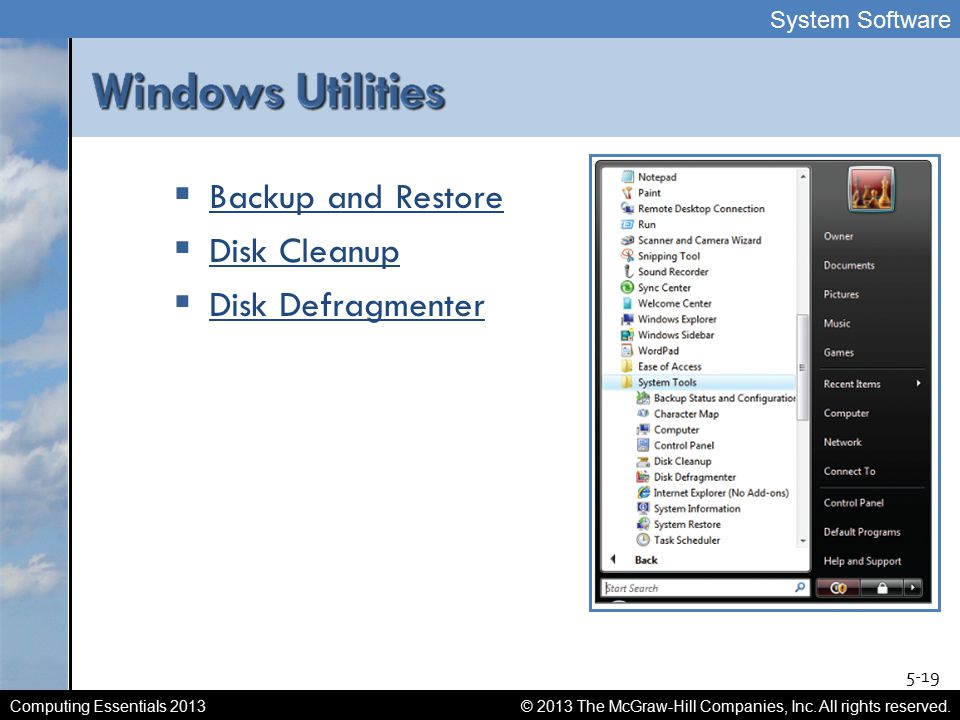Click the search magnifier icon
This screenshot has width=960, height=720.
coord(800,588)
